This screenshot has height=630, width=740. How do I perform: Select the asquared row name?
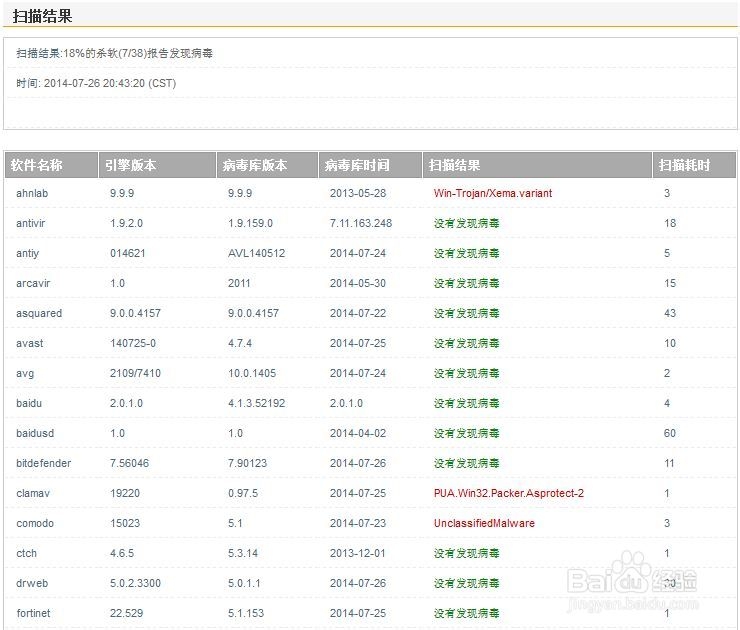click(x=39, y=313)
